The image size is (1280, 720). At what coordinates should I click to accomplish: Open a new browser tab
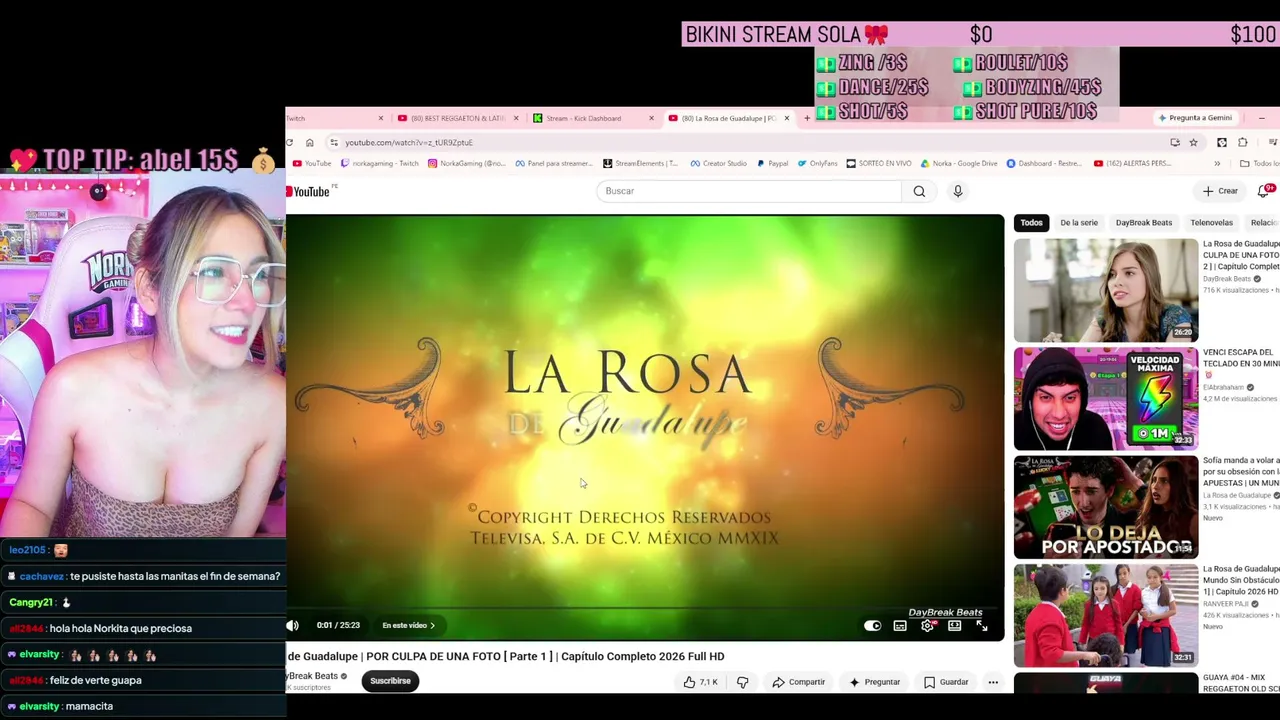[807, 118]
